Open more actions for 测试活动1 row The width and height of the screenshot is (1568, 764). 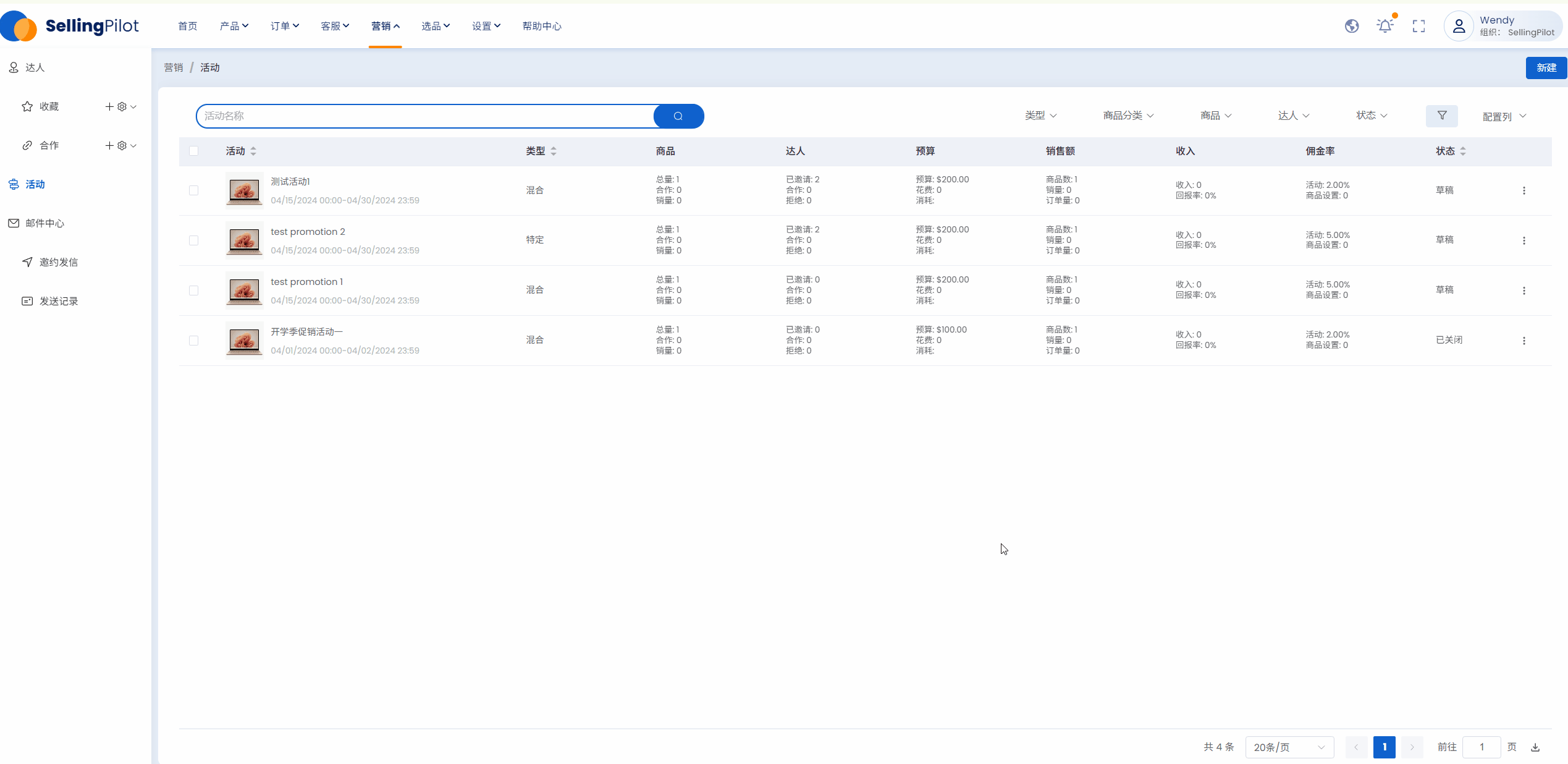[1524, 190]
